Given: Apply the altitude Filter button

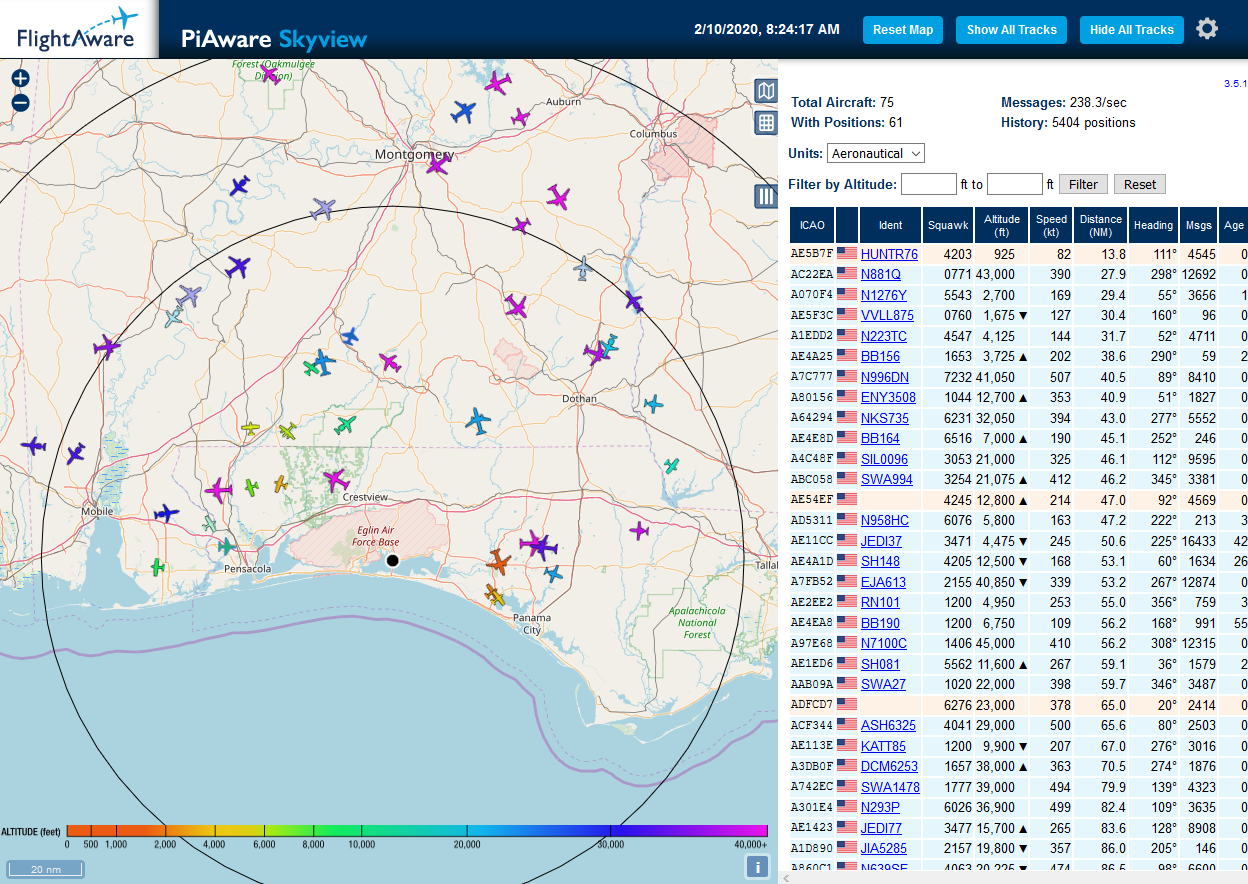Looking at the screenshot, I should [1083, 184].
